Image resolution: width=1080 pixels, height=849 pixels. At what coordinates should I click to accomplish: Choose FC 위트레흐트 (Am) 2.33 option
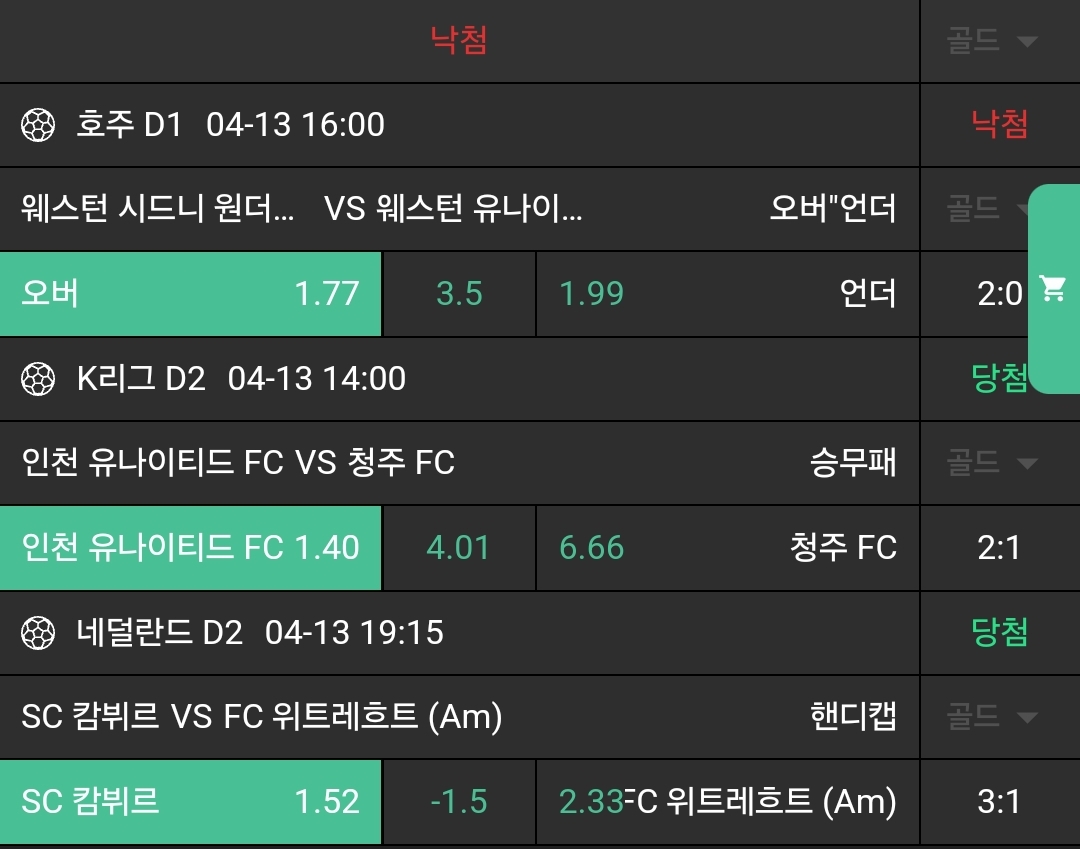tap(727, 802)
